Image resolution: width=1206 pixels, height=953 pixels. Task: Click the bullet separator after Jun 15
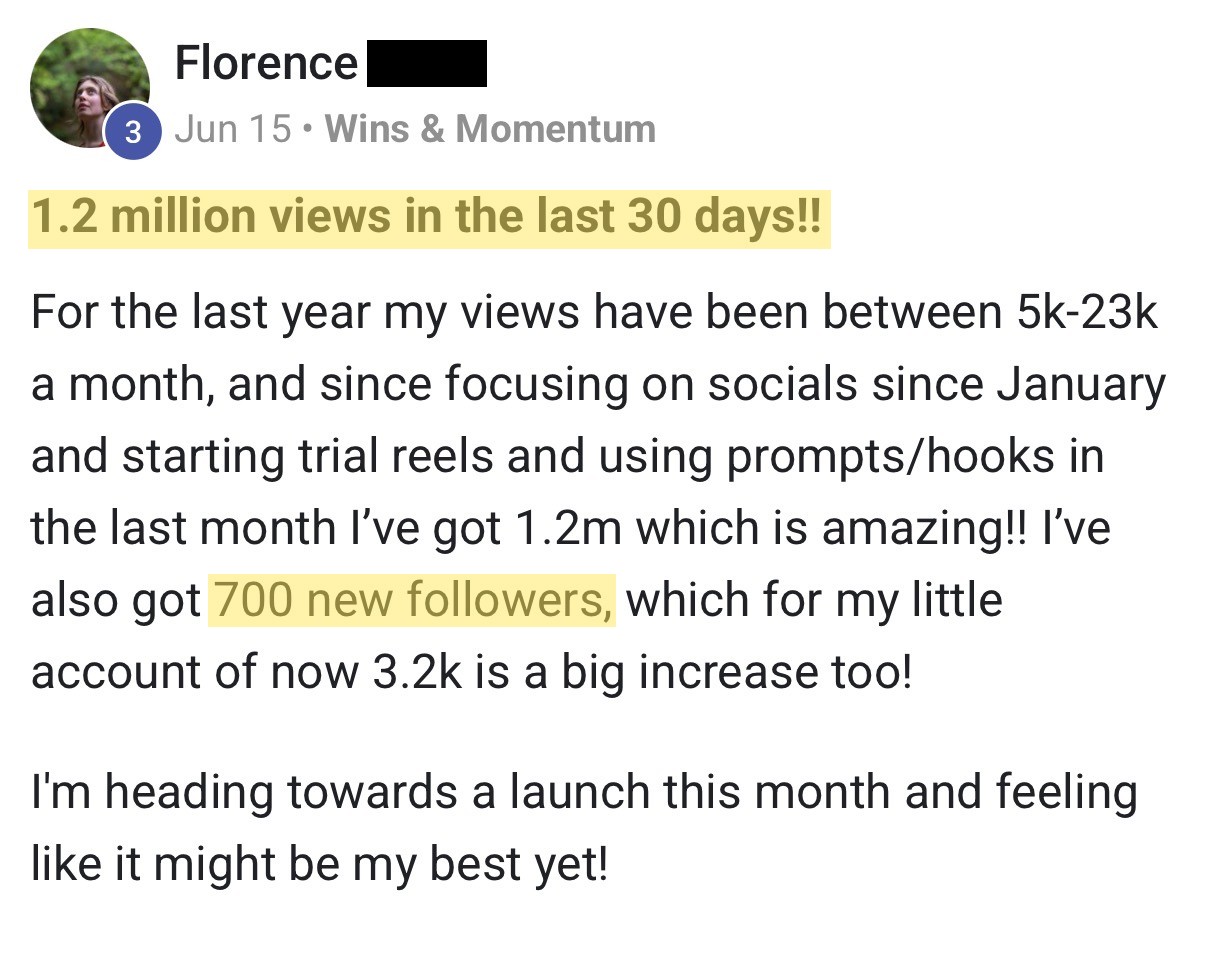pyautogui.click(x=308, y=129)
